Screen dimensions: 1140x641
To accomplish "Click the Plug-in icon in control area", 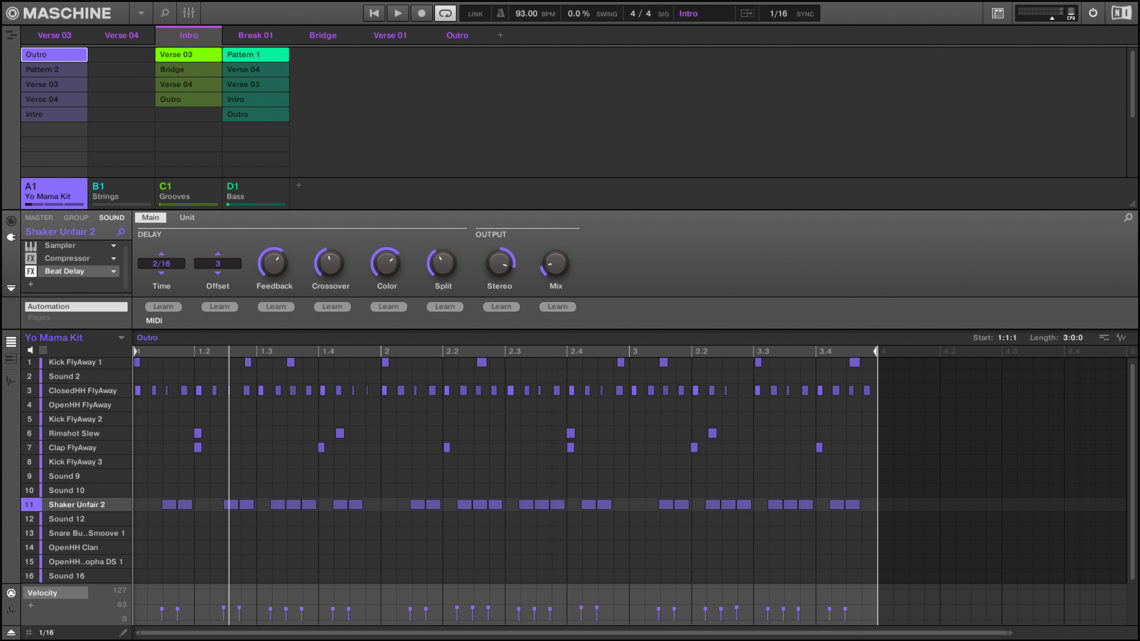I will (11, 237).
